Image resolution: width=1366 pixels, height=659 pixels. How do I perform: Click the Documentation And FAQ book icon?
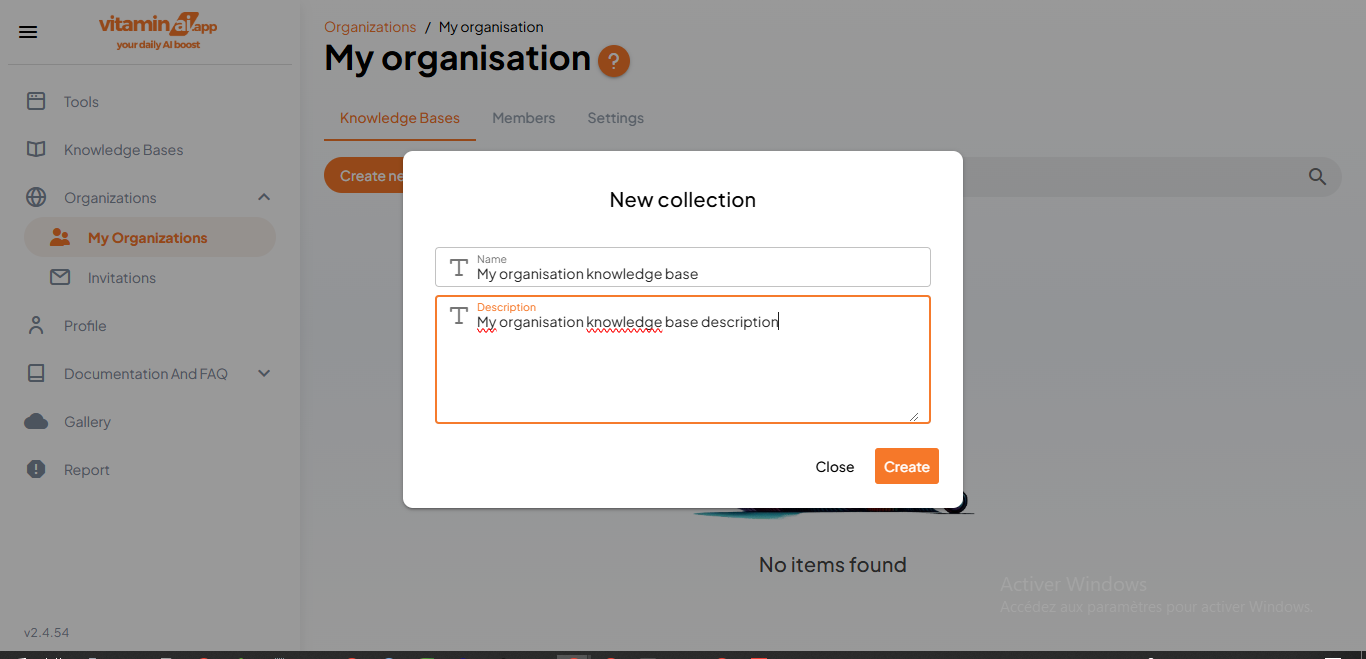pos(36,373)
